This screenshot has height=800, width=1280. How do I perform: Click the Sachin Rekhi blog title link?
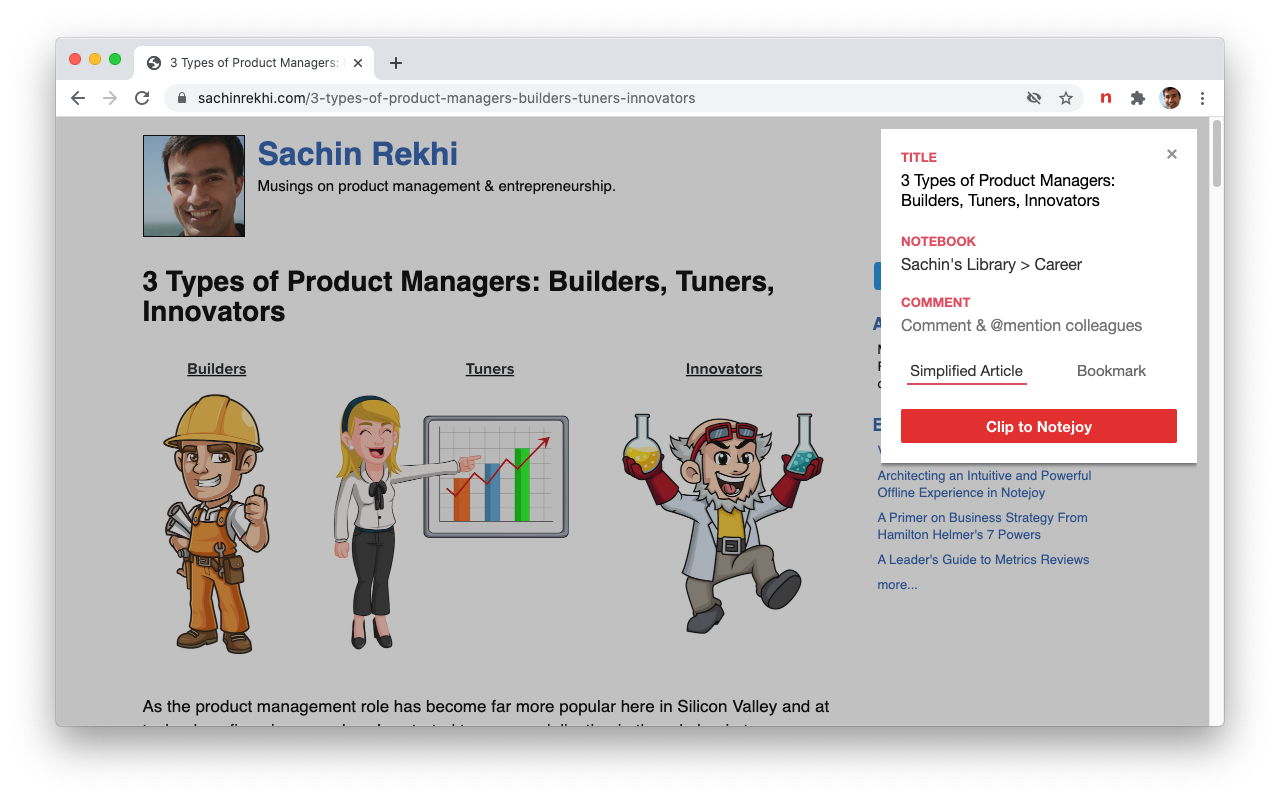coord(357,154)
